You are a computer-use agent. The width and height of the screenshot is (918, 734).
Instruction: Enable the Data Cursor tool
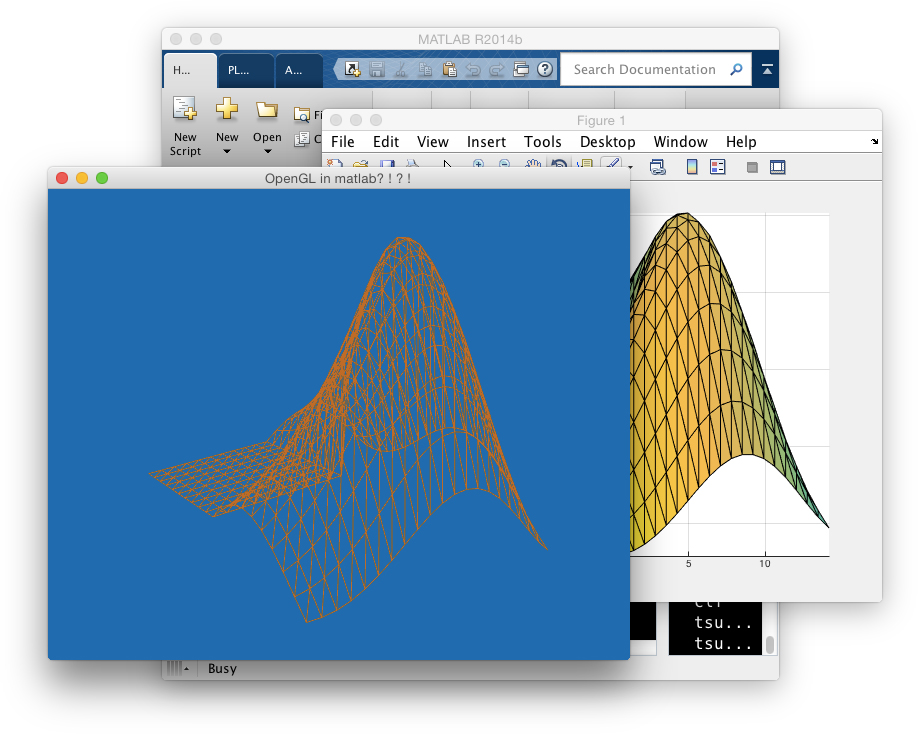[x=583, y=166]
